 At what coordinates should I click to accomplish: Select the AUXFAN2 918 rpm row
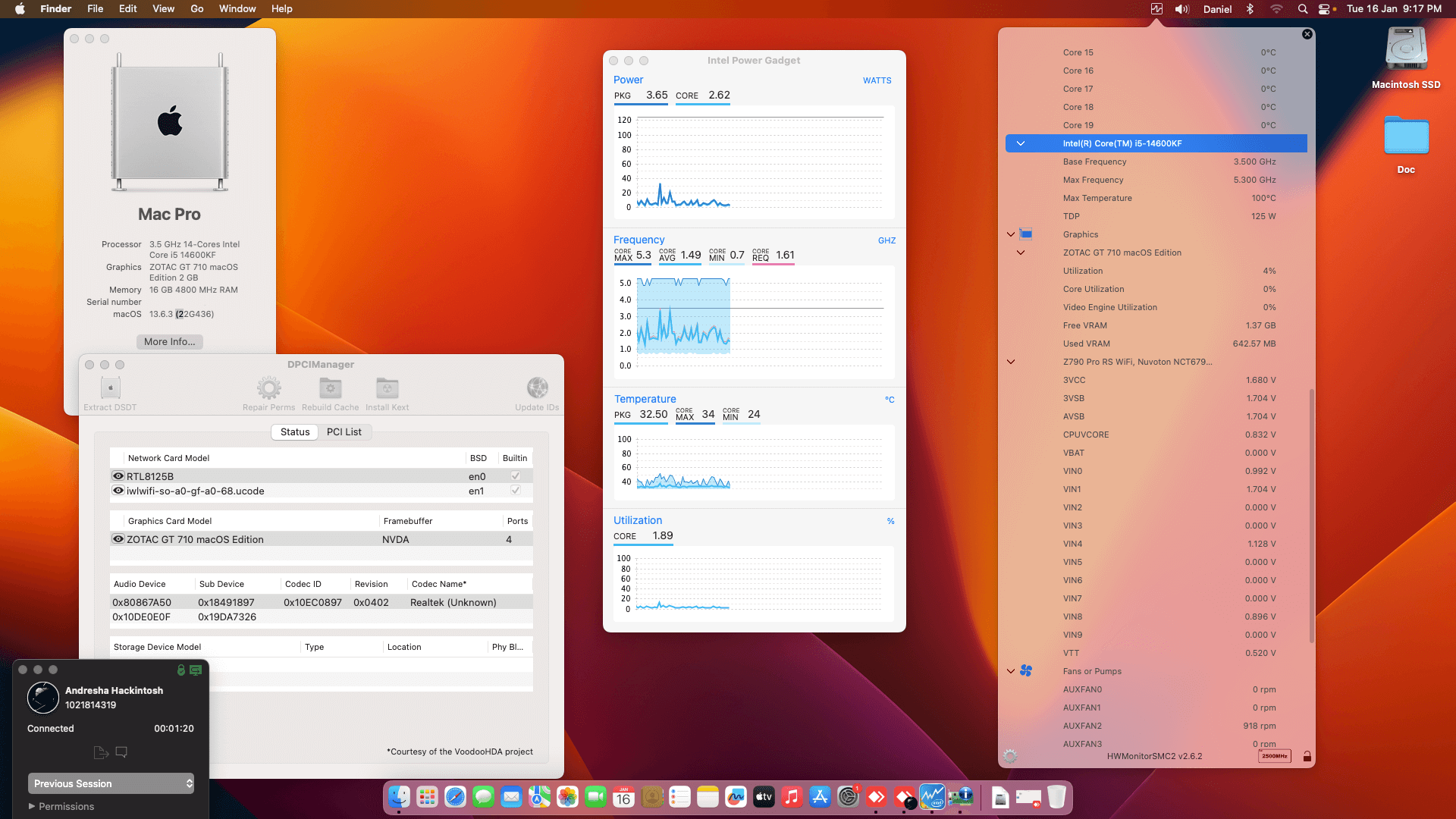(x=1156, y=726)
